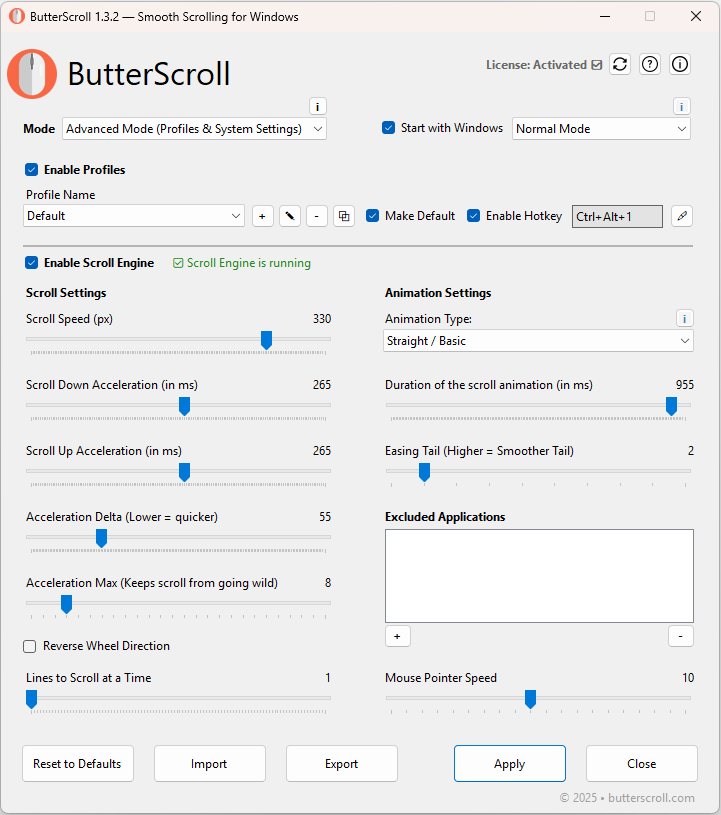Screen dimensions: 721x815
Task: Click the Scroll Speed slider handle
Action: pyautogui.click(x=266, y=340)
